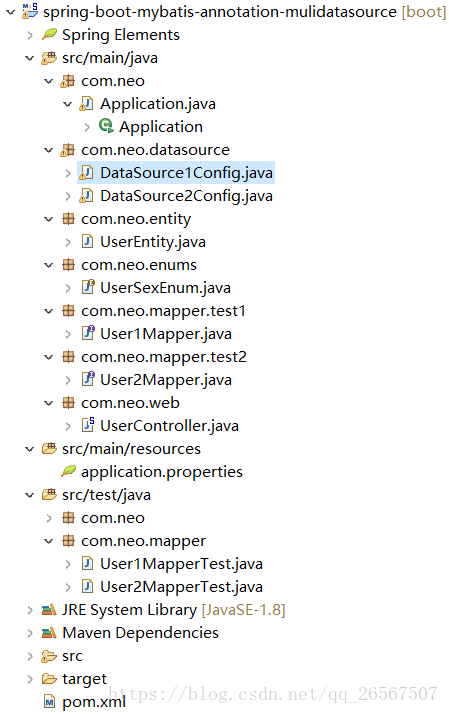The width and height of the screenshot is (449, 714).
Task: Click the file icon of UserEntity.java
Action: pos(87,241)
